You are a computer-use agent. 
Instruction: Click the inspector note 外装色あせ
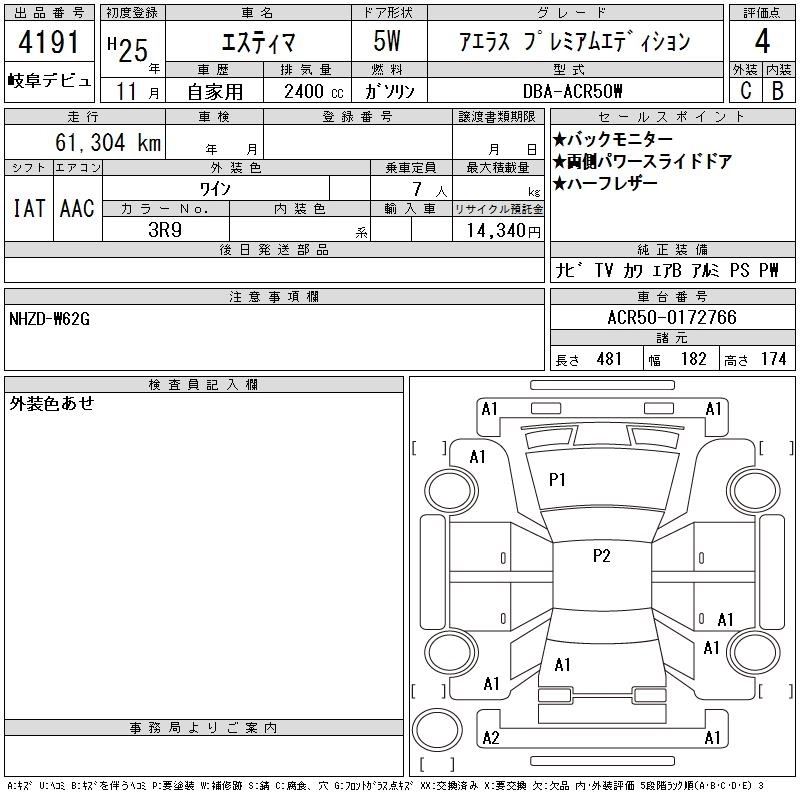tap(52, 403)
